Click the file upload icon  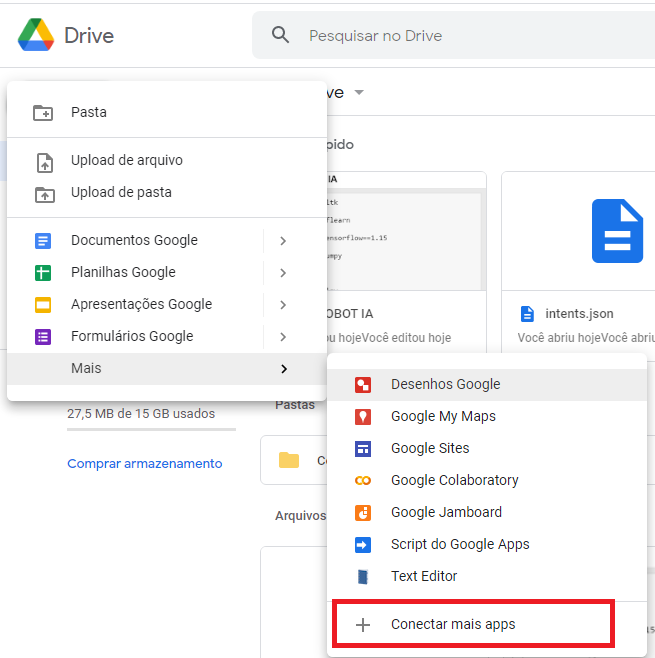coord(44,162)
